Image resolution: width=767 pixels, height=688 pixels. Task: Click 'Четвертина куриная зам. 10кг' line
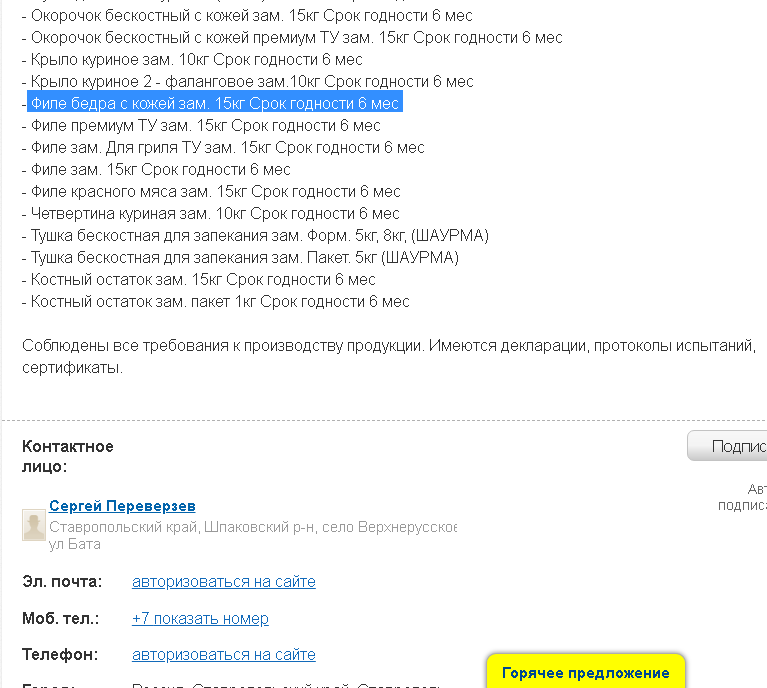pos(210,214)
